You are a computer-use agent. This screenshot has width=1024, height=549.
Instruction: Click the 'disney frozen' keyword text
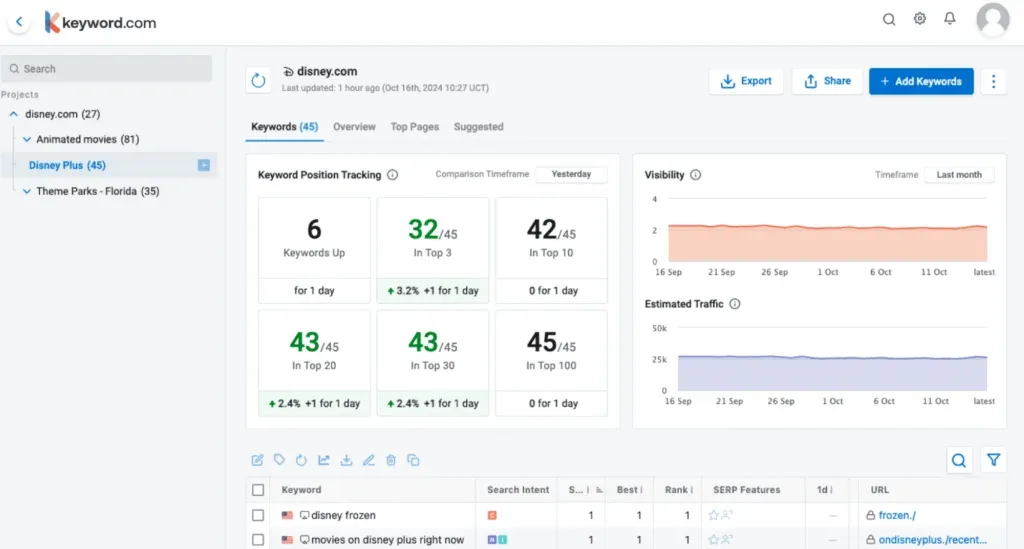pyautogui.click(x=344, y=515)
